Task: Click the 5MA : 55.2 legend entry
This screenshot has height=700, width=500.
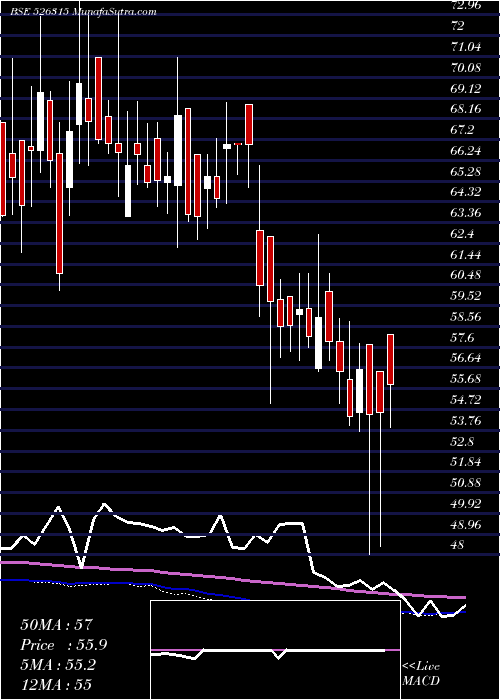Action: click(58, 666)
